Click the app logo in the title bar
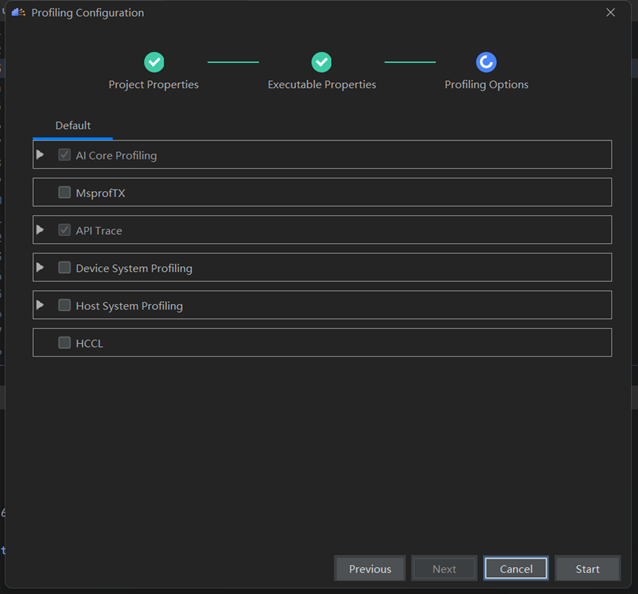The image size is (638, 594). point(18,13)
